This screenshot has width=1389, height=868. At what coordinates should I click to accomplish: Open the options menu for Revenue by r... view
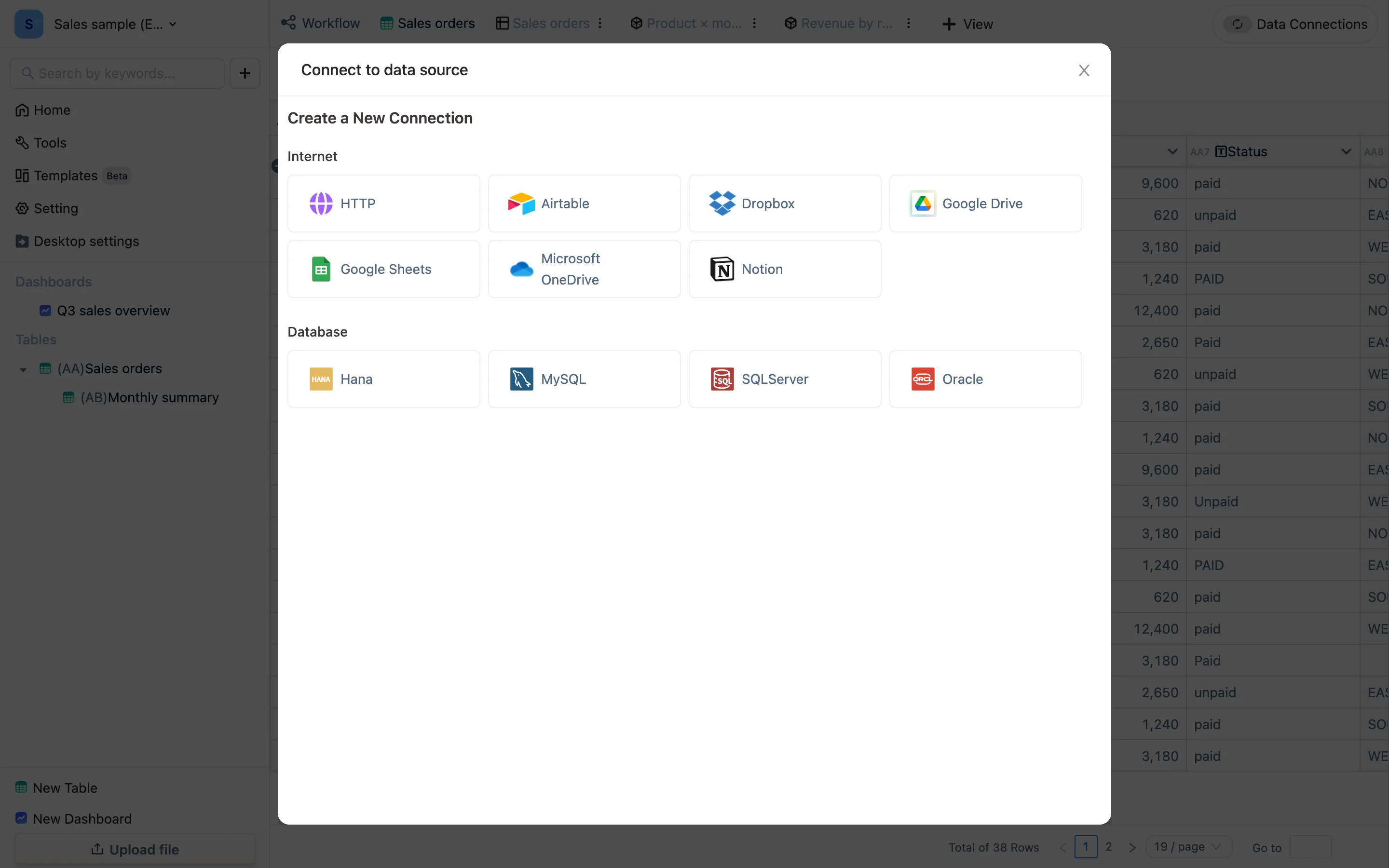click(909, 23)
